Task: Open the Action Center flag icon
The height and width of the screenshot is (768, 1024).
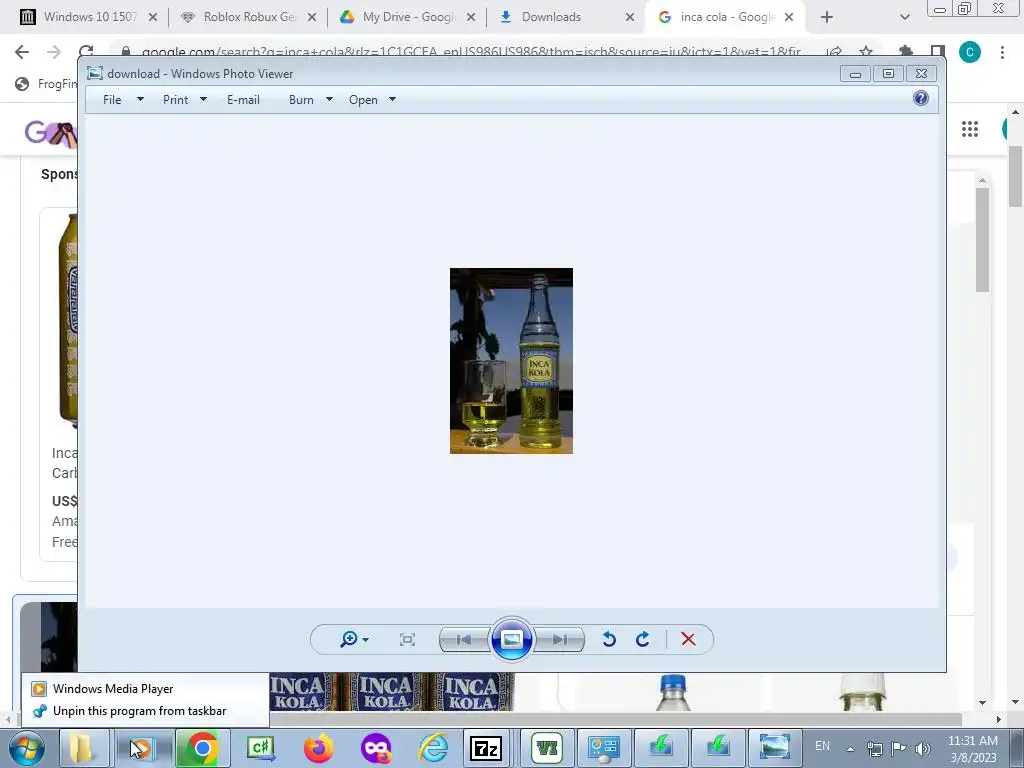Action: [x=899, y=748]
